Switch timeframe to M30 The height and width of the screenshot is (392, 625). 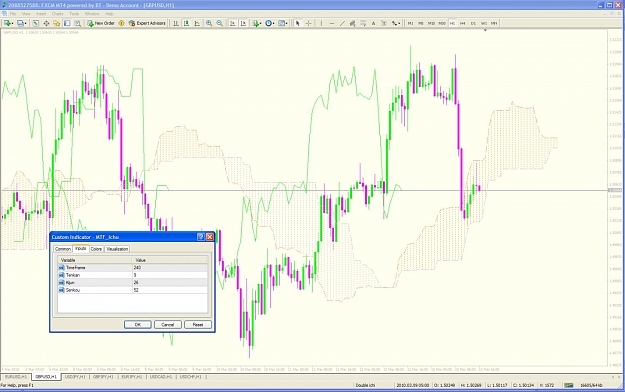pyautogui.click(x=442, y=24)
